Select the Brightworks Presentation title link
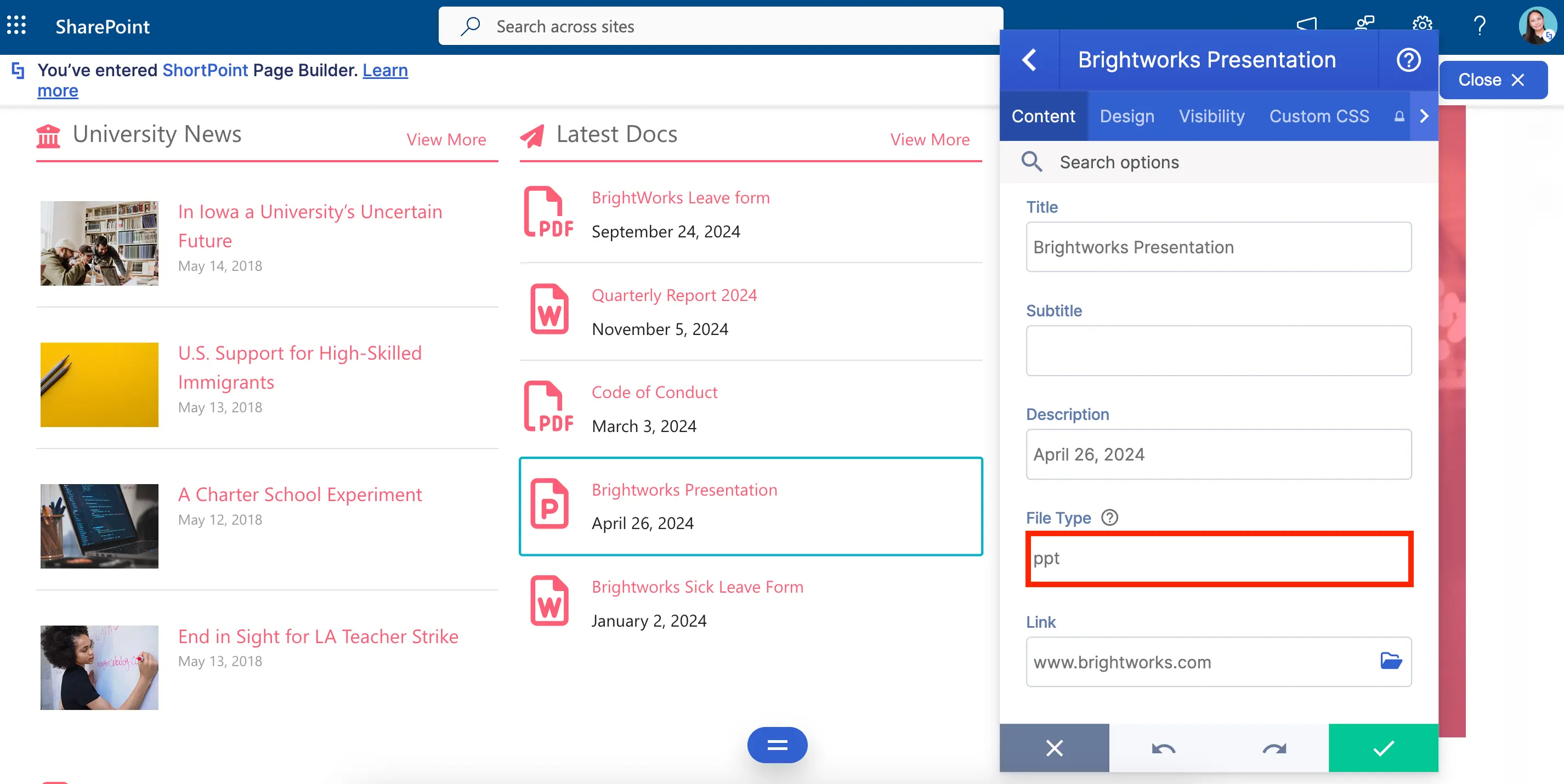 coord(684,490)
